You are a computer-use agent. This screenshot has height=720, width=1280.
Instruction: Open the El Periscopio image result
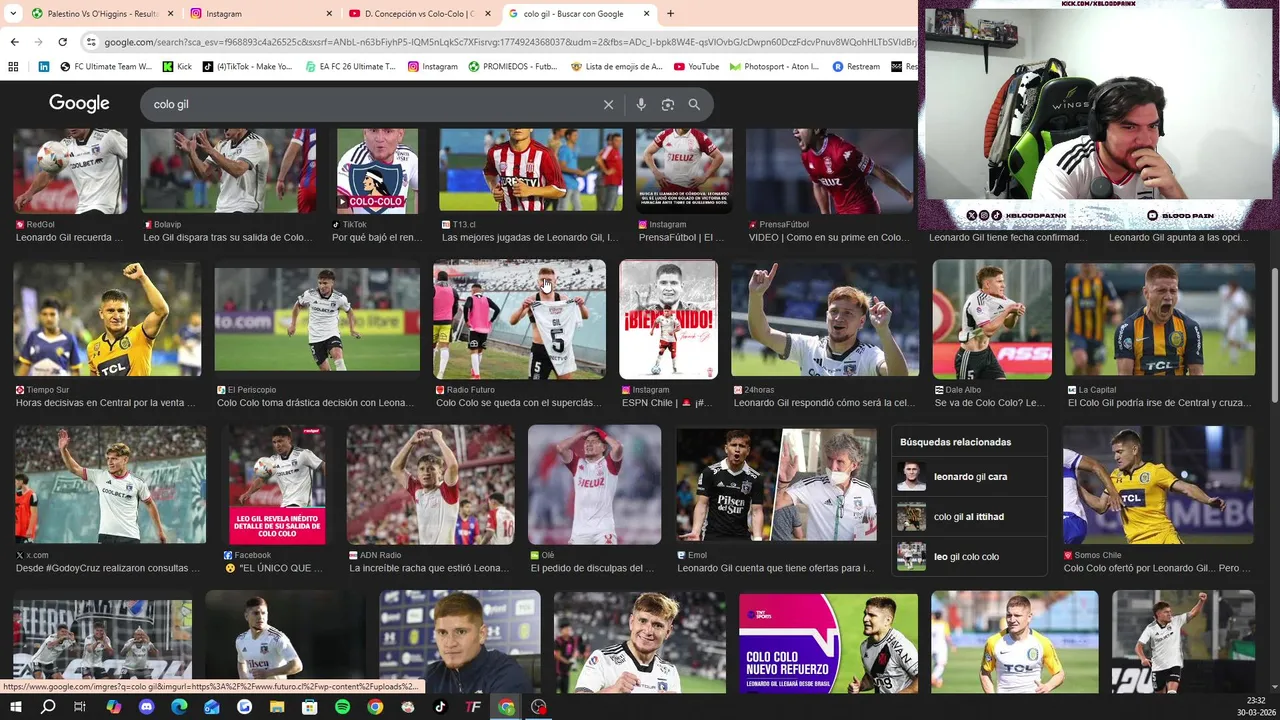point(317,319)
